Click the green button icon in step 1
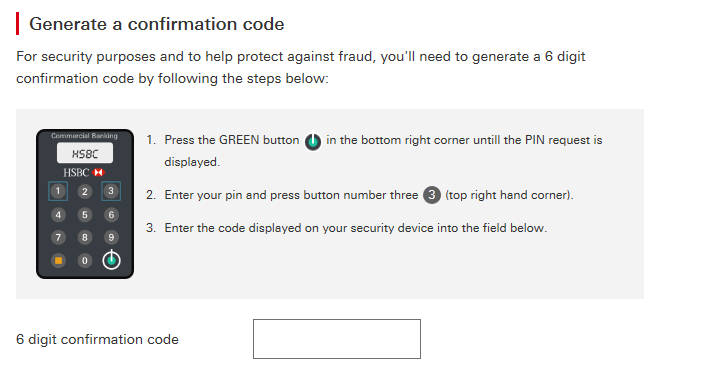 point(313,142)
